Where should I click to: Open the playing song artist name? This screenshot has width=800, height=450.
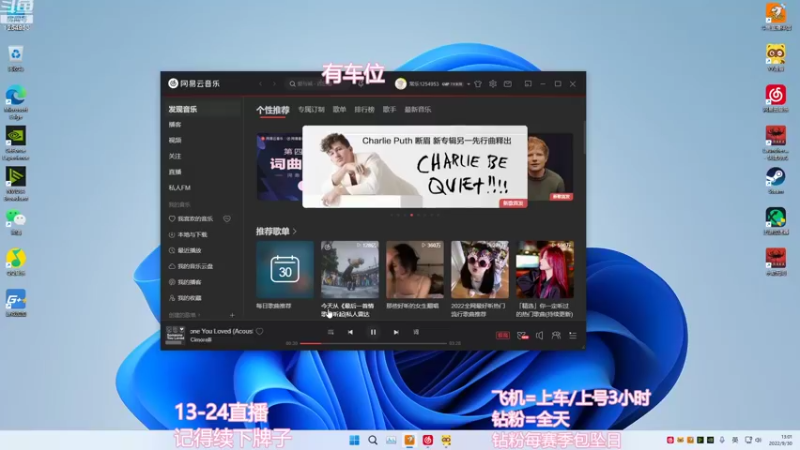pos(201,340)
